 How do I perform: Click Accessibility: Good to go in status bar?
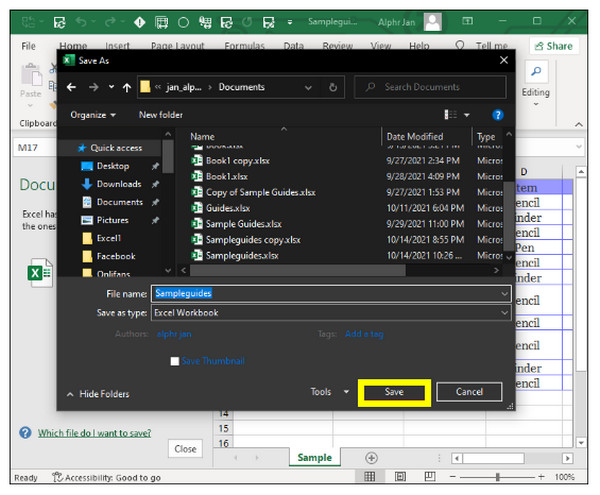(107, 477)
